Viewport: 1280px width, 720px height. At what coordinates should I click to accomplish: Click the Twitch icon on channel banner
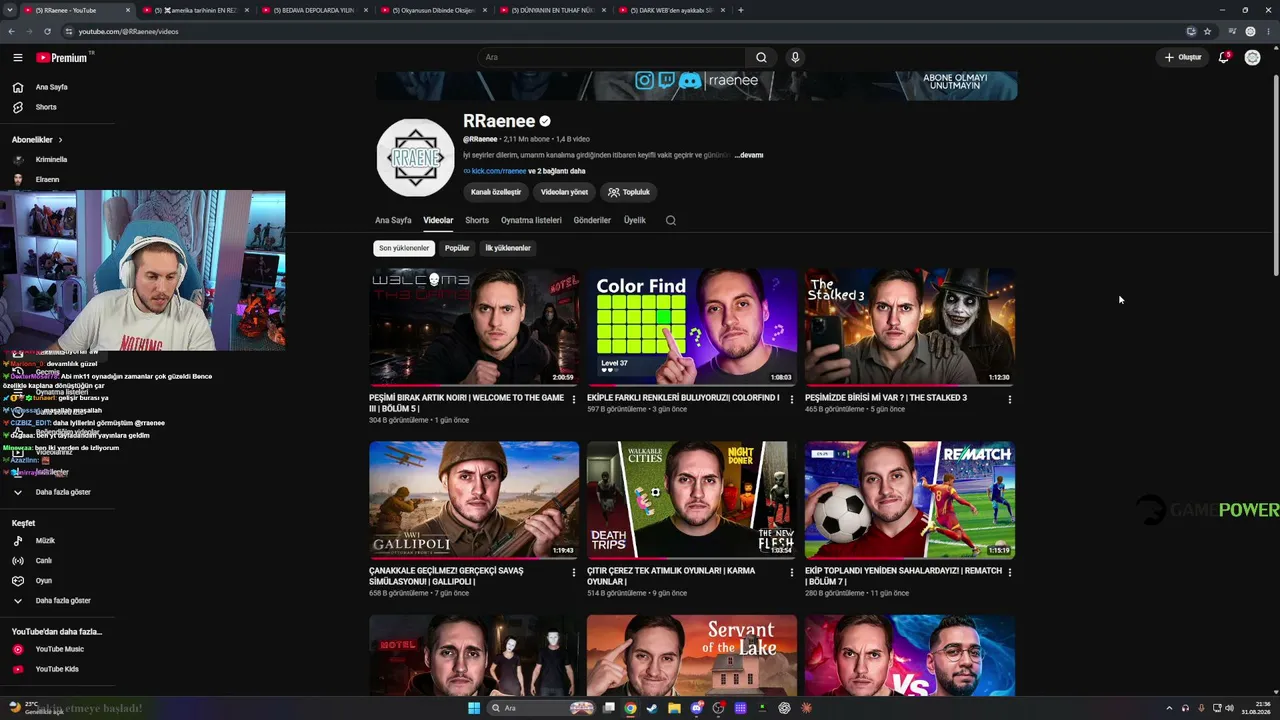(x=667, y=81)
